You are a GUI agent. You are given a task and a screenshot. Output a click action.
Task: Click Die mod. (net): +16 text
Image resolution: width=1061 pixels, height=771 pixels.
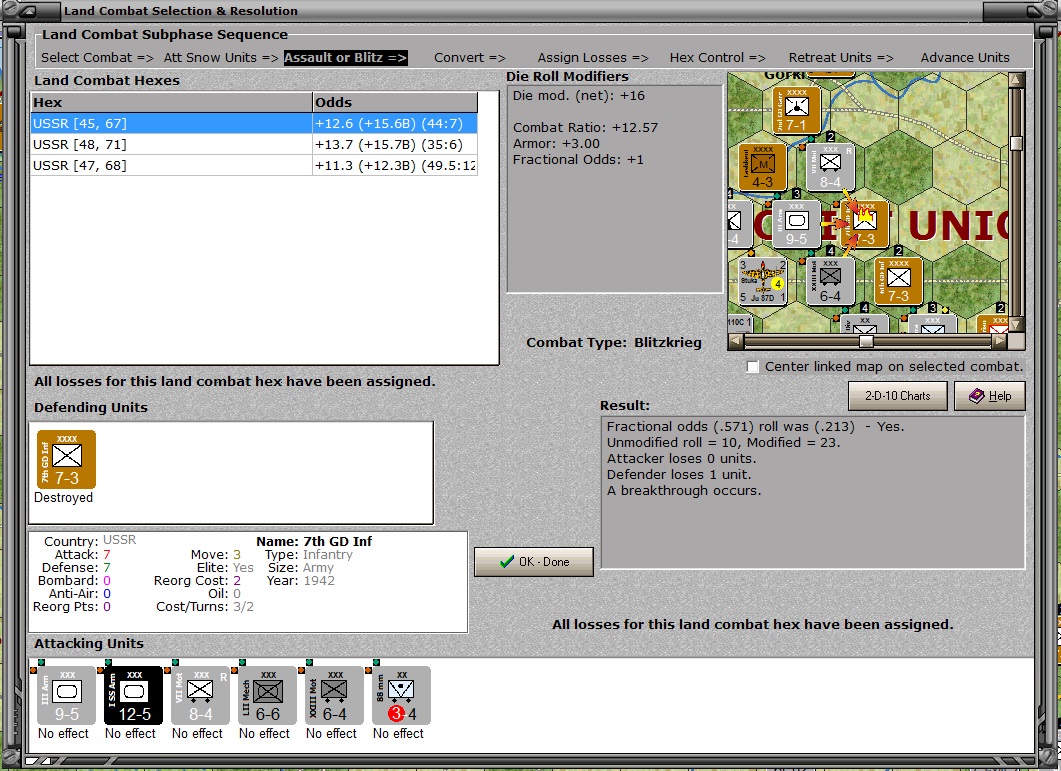(579, 95)
